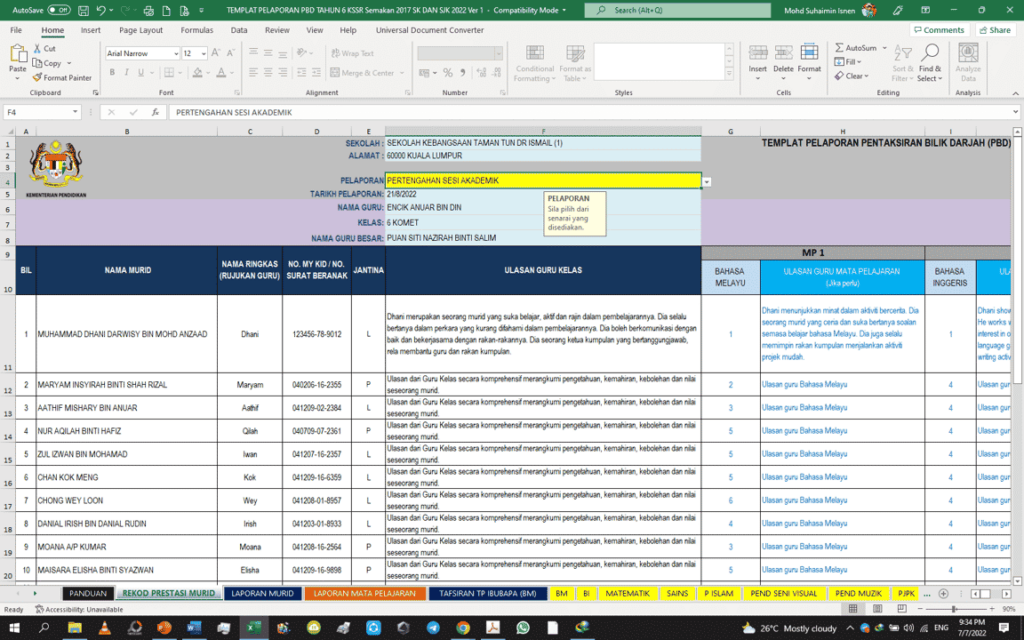Expand the Arial Narrow font dropdown

tap(175, 53)
